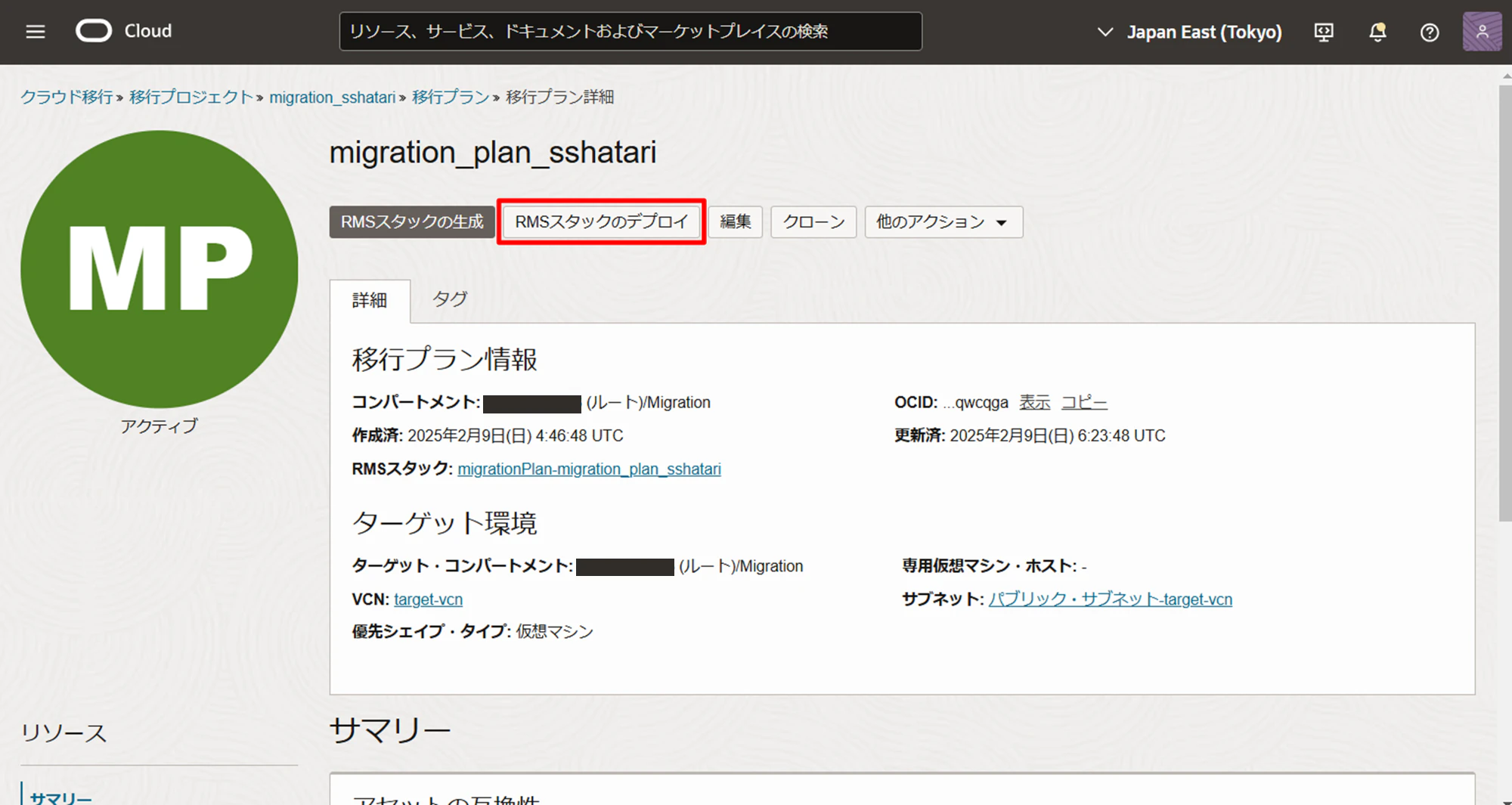Viewport: 1512px width, 805px height.
Task: Click the search field for resources and services
Action: coord(631,31)
